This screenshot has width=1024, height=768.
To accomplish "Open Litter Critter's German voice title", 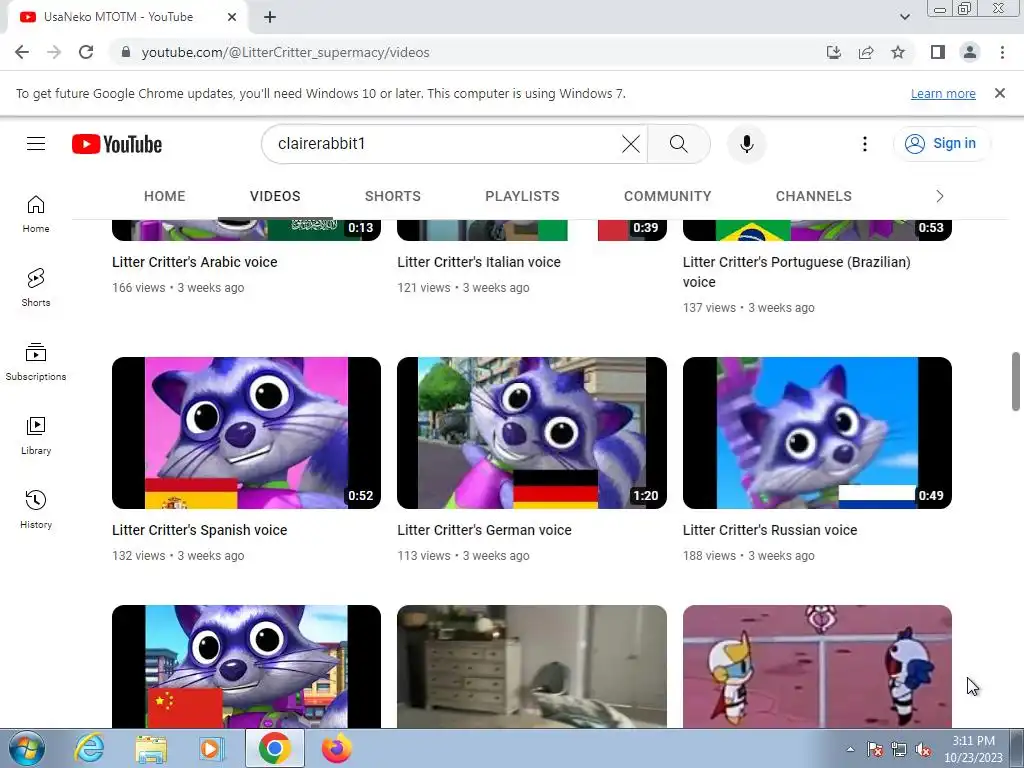I will click(x=484, y=530).
